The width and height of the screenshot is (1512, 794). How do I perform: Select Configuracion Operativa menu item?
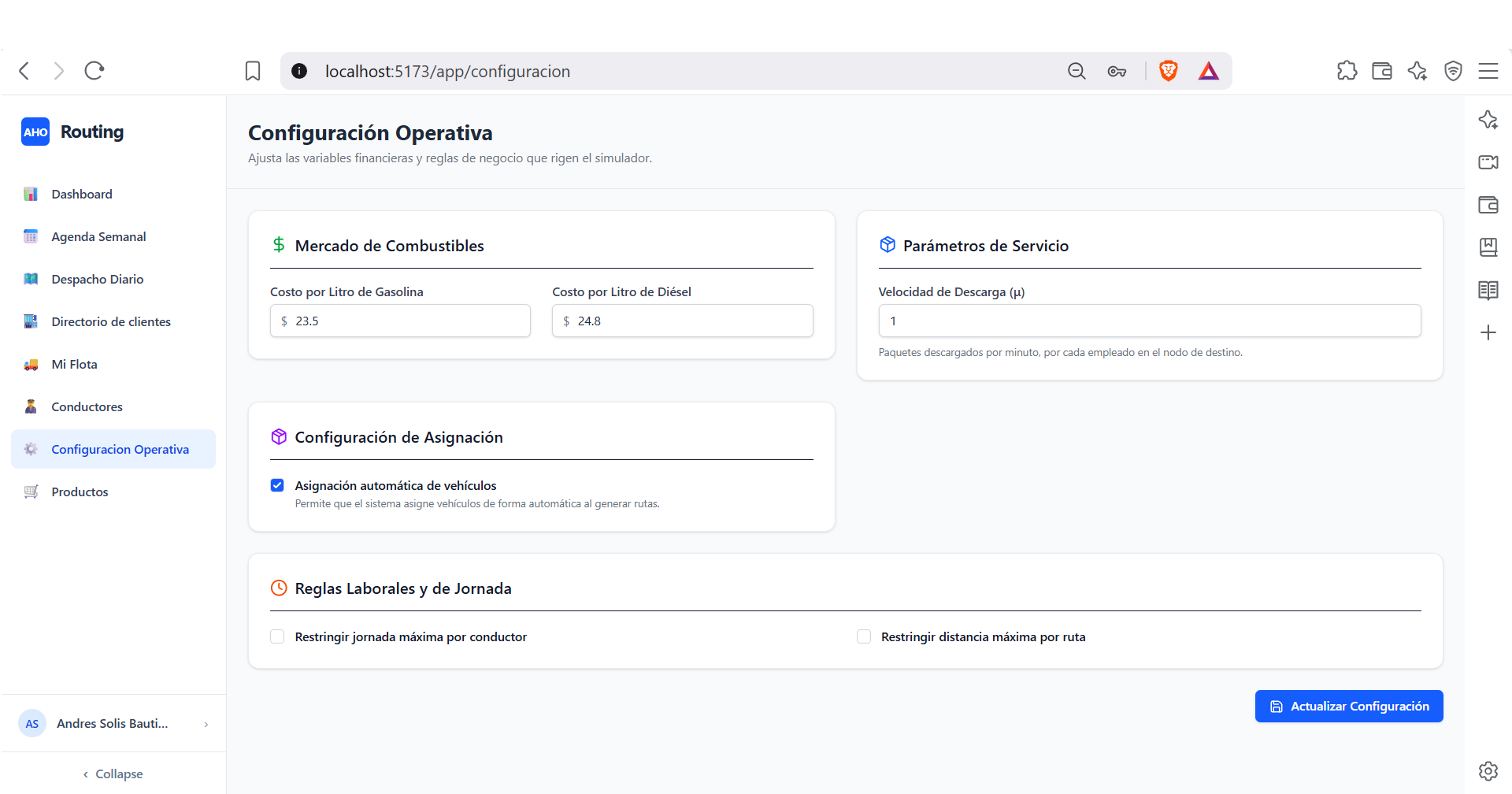(x=113, y=449)
